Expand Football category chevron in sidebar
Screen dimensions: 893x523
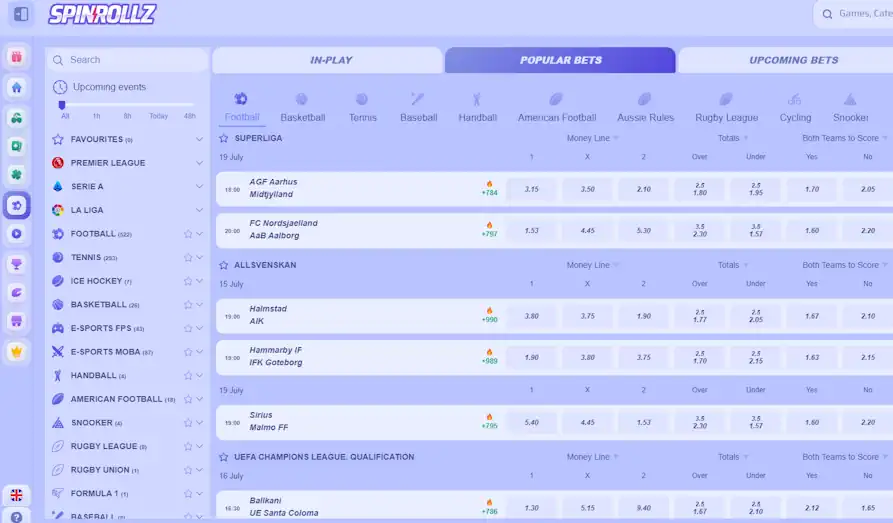(199, 234)
